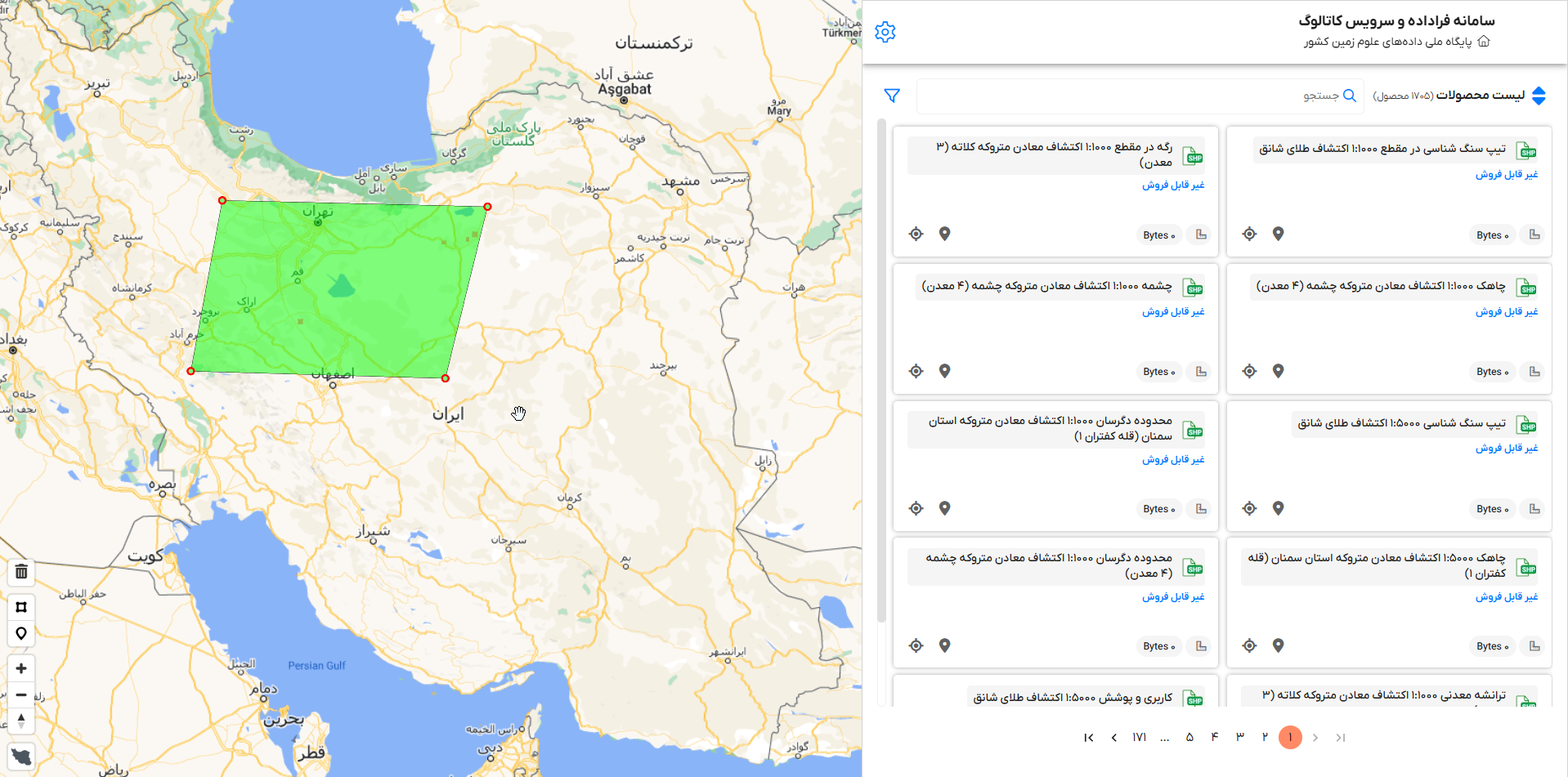Open settings with the gear icon
The image size is (1568, 777).
point(885,32)
